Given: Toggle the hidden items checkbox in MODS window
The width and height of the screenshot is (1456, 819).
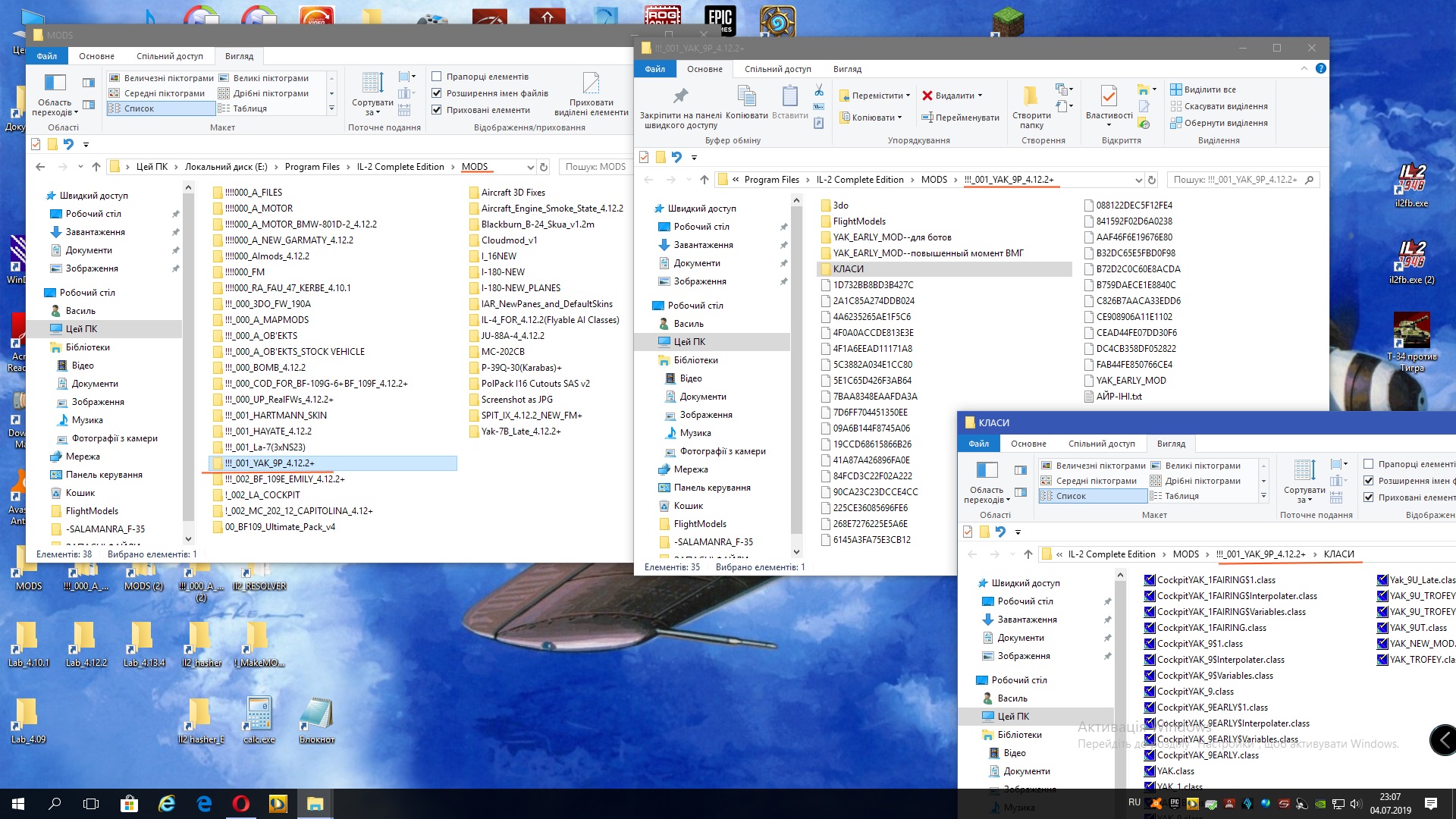Looking at the screenshot, I should pos(437,110).
